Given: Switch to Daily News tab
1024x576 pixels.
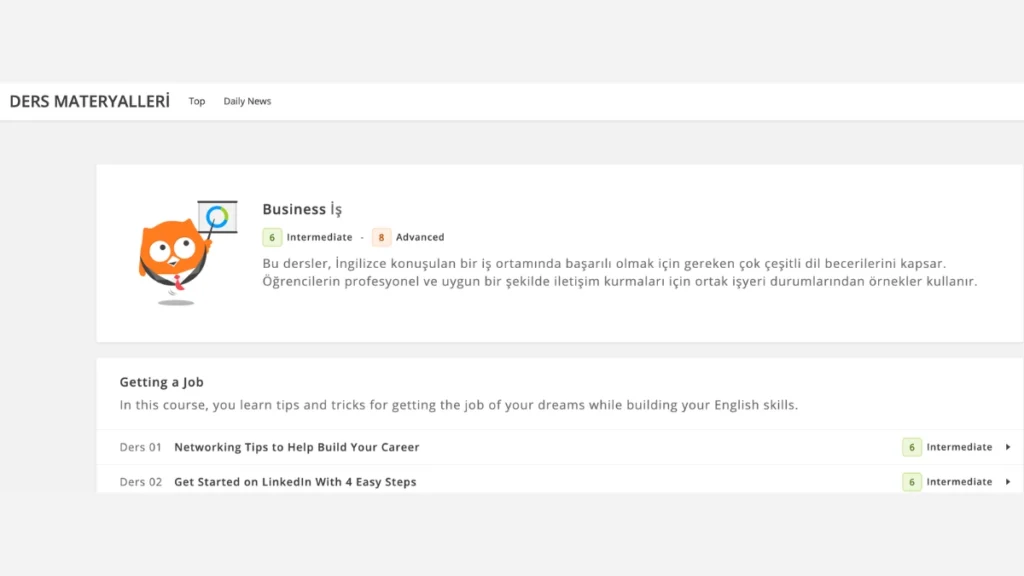Looking at the screenshot, I should coord(247,101).
